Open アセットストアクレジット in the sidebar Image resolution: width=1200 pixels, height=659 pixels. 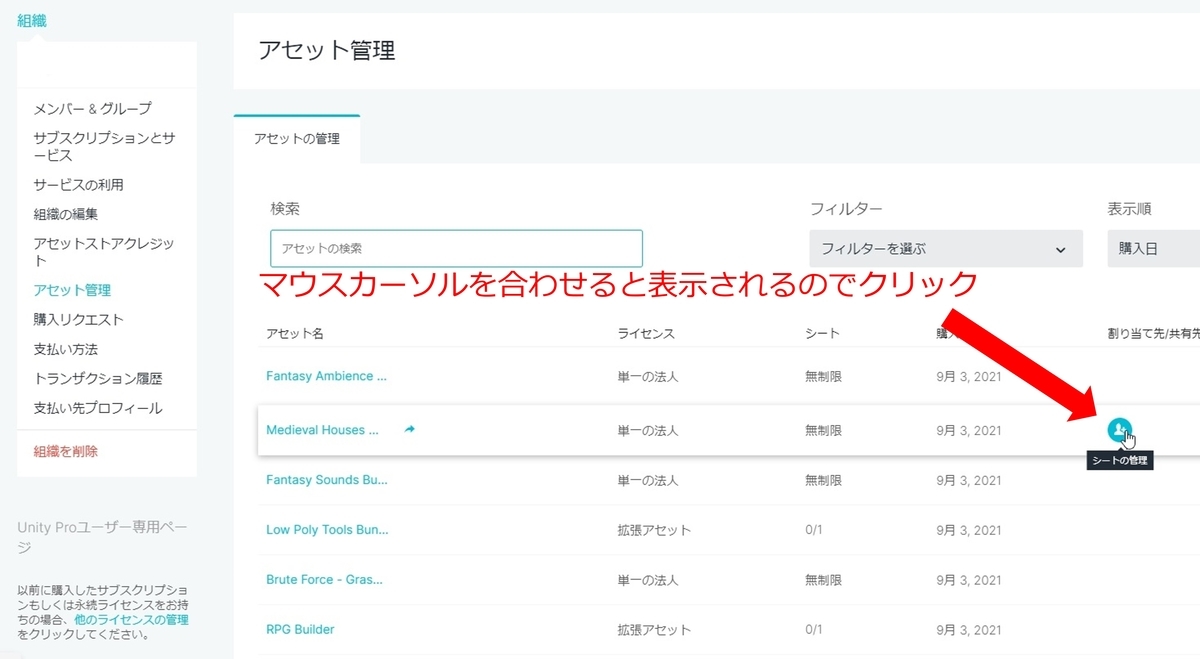[104, 252]
